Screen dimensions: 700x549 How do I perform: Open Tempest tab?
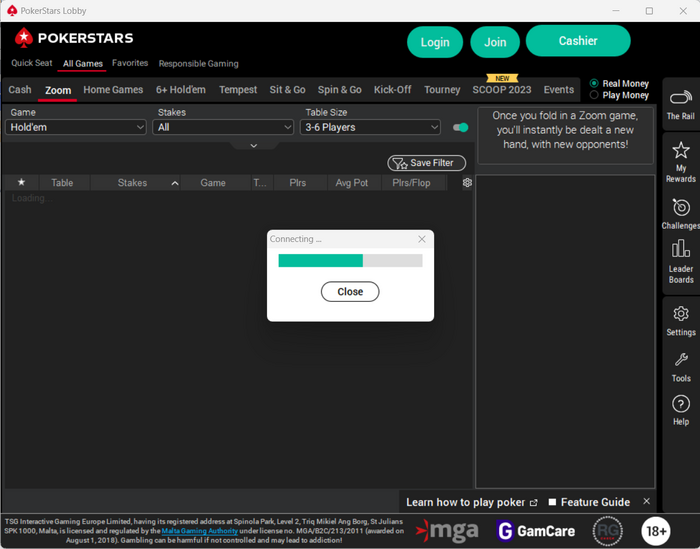tap(238, 90)
